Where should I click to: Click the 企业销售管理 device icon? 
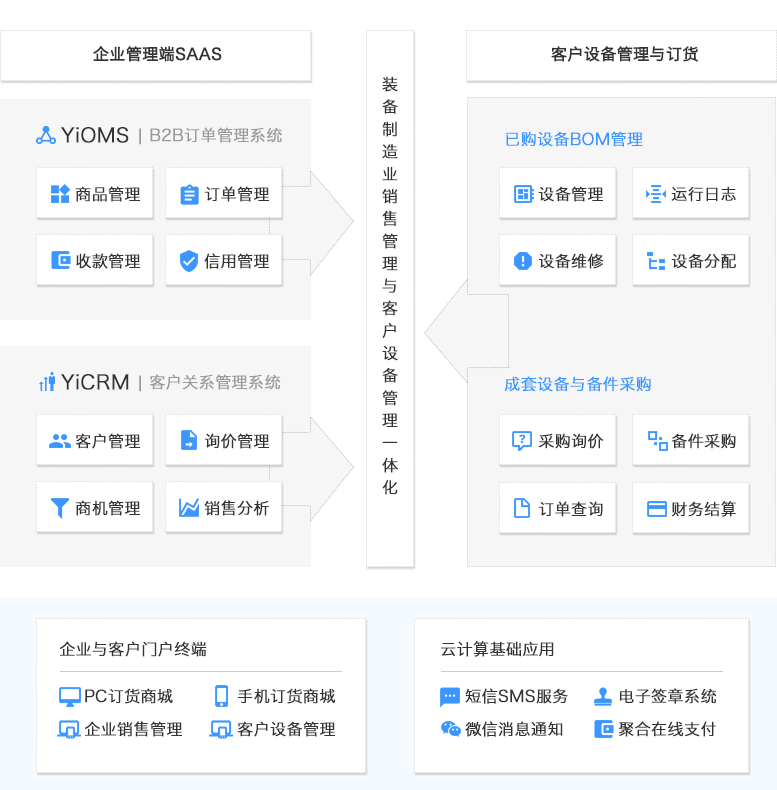pyautogui.click(x=69, y=730)
